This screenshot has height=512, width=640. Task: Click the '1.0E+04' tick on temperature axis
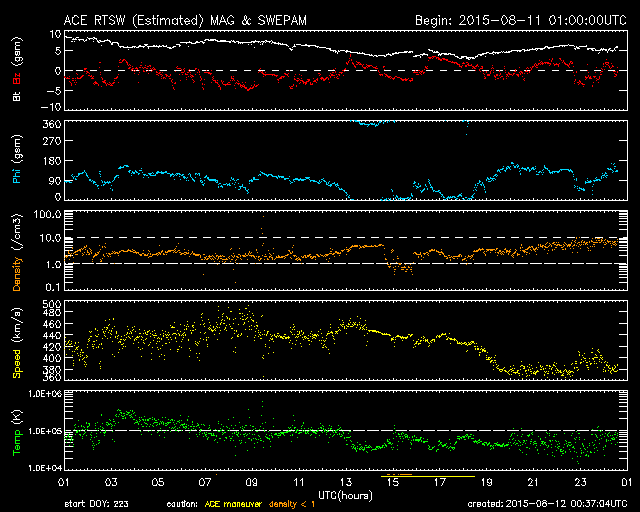pyautogui.click(x=44, y=468)
